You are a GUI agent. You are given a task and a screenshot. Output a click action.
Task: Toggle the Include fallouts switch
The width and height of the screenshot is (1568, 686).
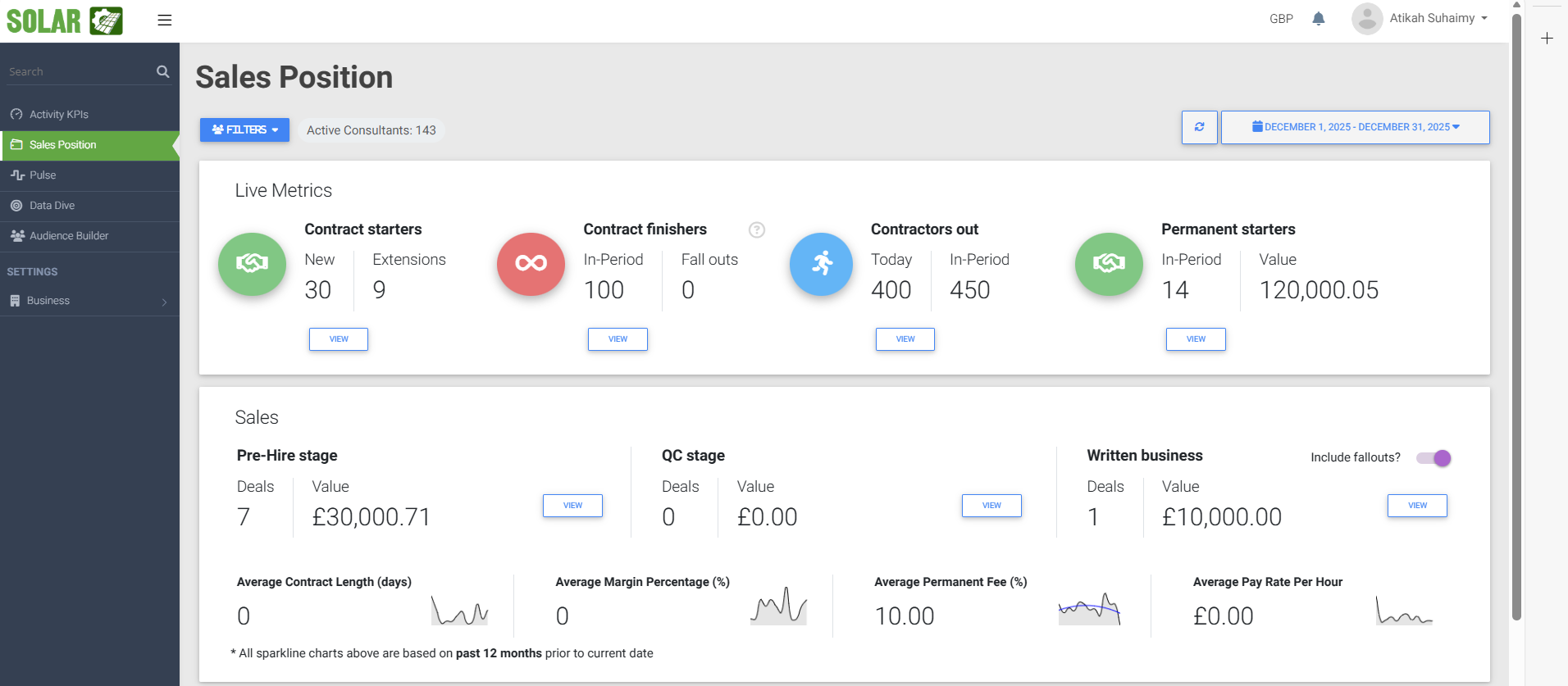[x=1434, y=458]
